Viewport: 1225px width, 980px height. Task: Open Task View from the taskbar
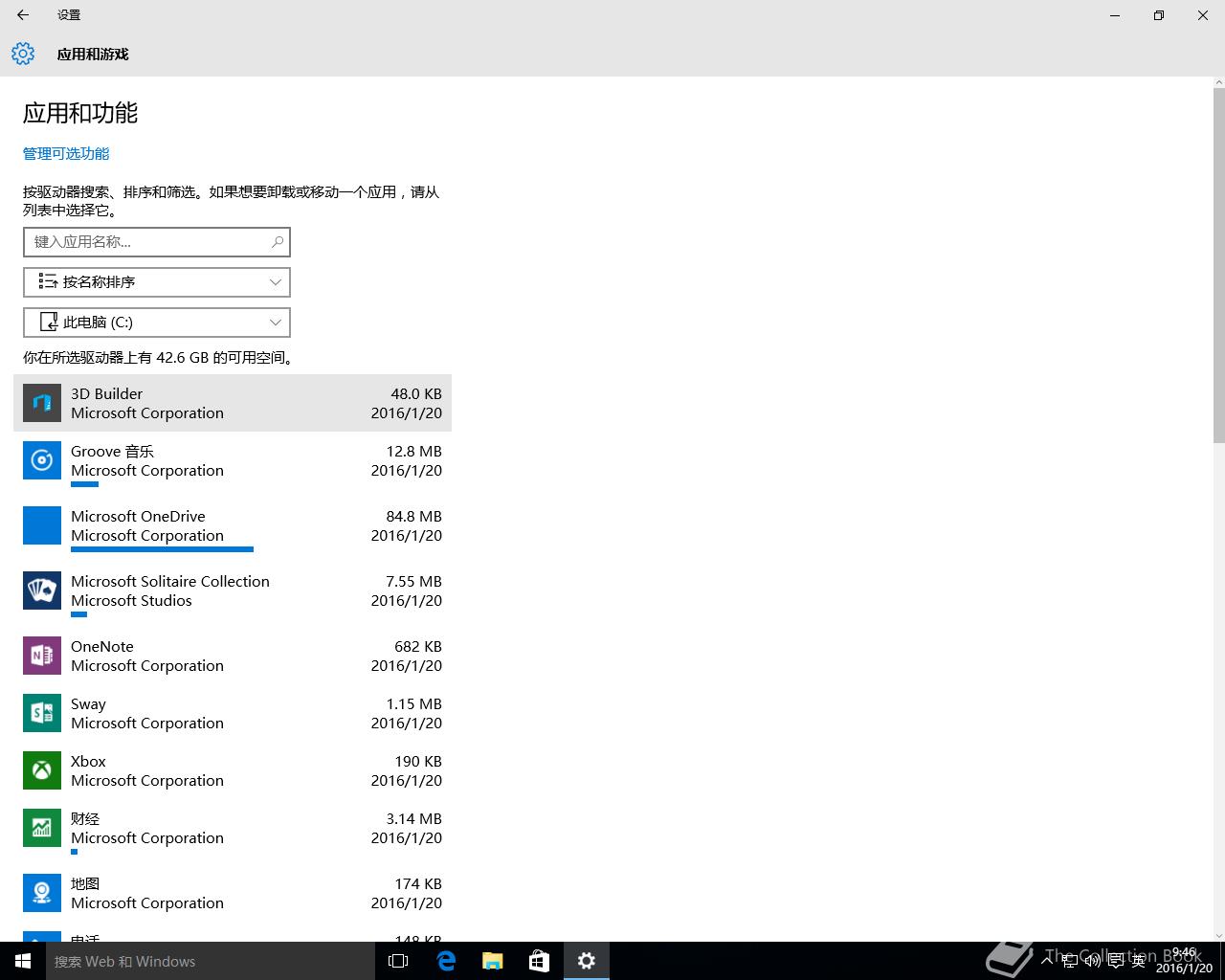398,961
